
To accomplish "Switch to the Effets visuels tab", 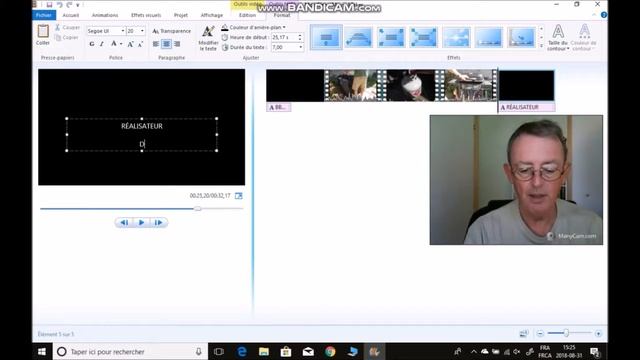I will [146, 15].
